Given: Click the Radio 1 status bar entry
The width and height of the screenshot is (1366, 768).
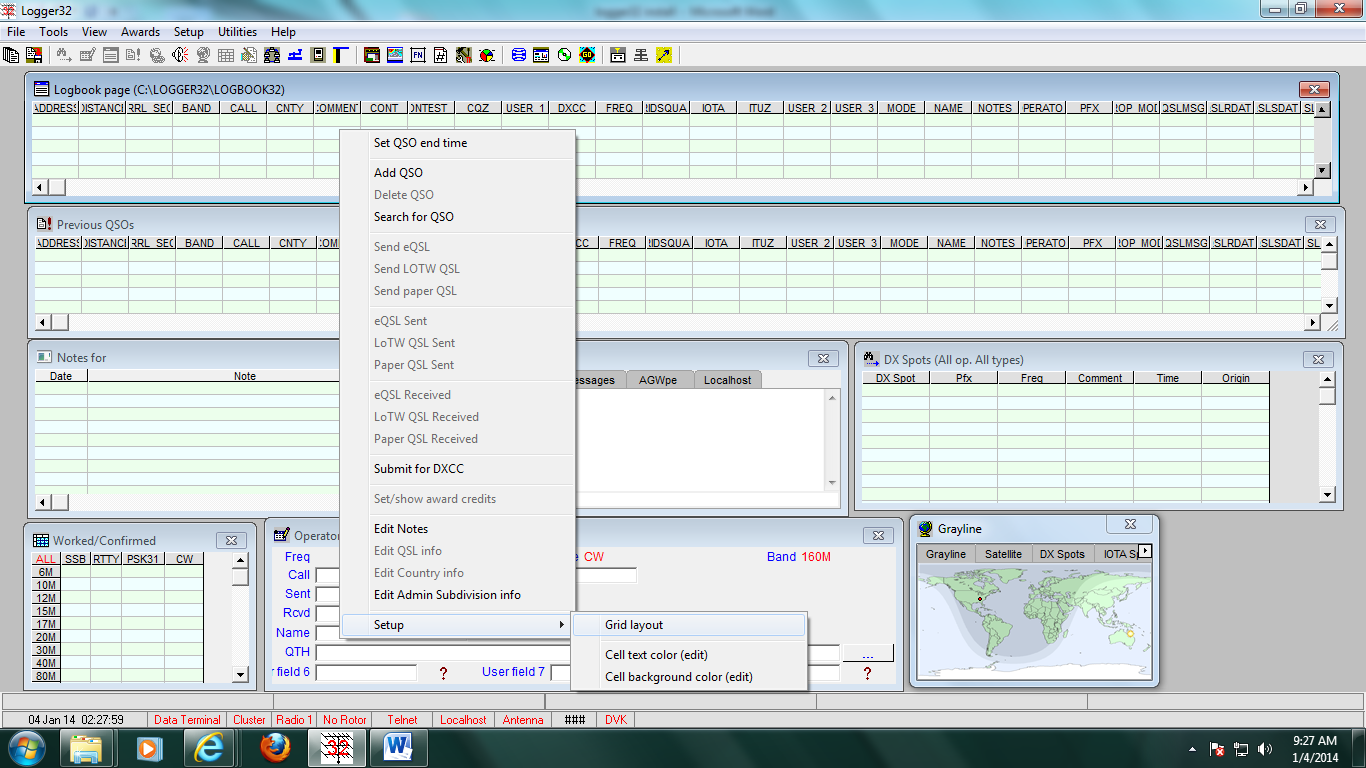Looking at the screenshot, I should click(x=294, y=720).
